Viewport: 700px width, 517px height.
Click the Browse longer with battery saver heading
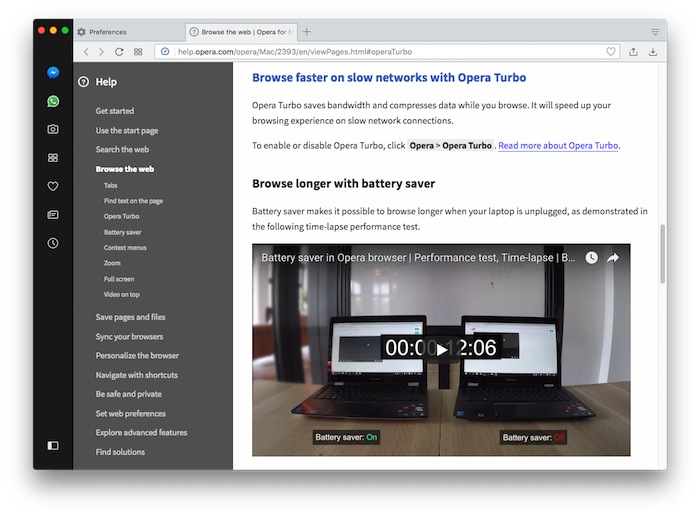click(343, 184)
